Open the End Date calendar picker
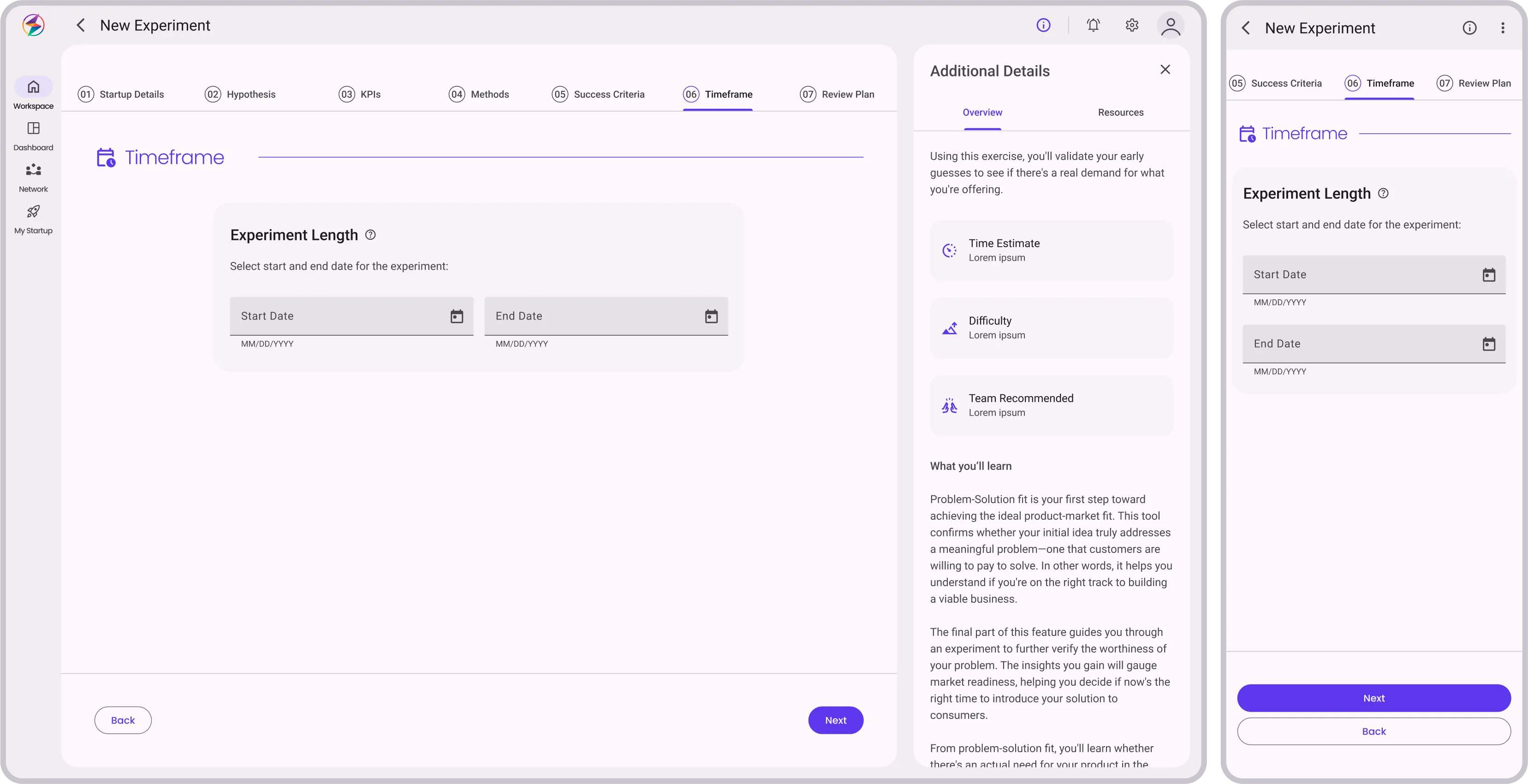Viewport: 1528px width, 784px height. 711,316
